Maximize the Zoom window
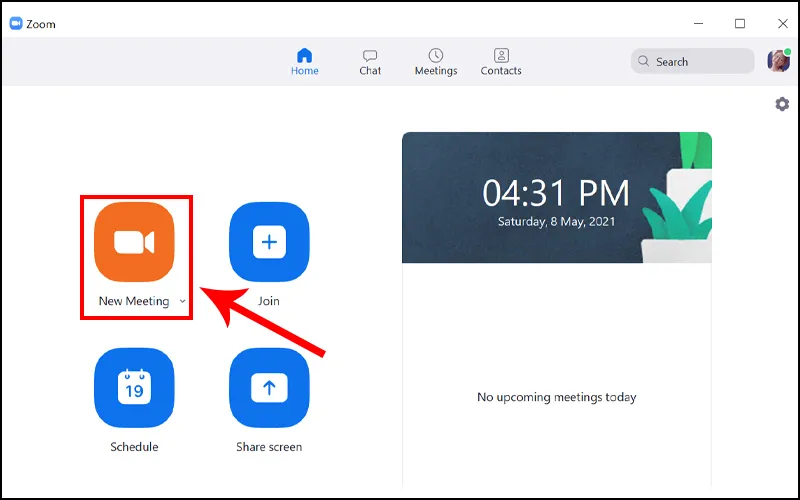Viewport: 800px width, 500px height. pyautogui.click(x=740, y=23)
